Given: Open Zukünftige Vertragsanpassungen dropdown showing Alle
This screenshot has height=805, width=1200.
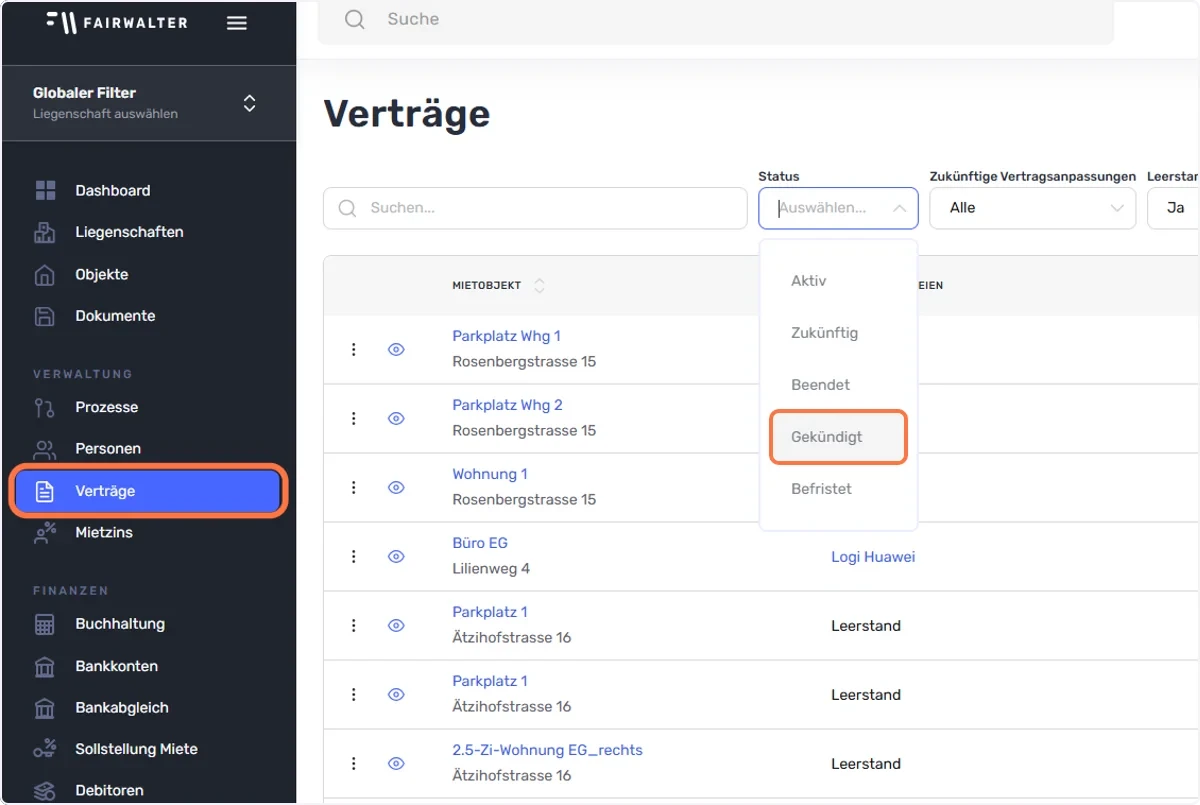Looking at the screenshot, I should 1033,208.
